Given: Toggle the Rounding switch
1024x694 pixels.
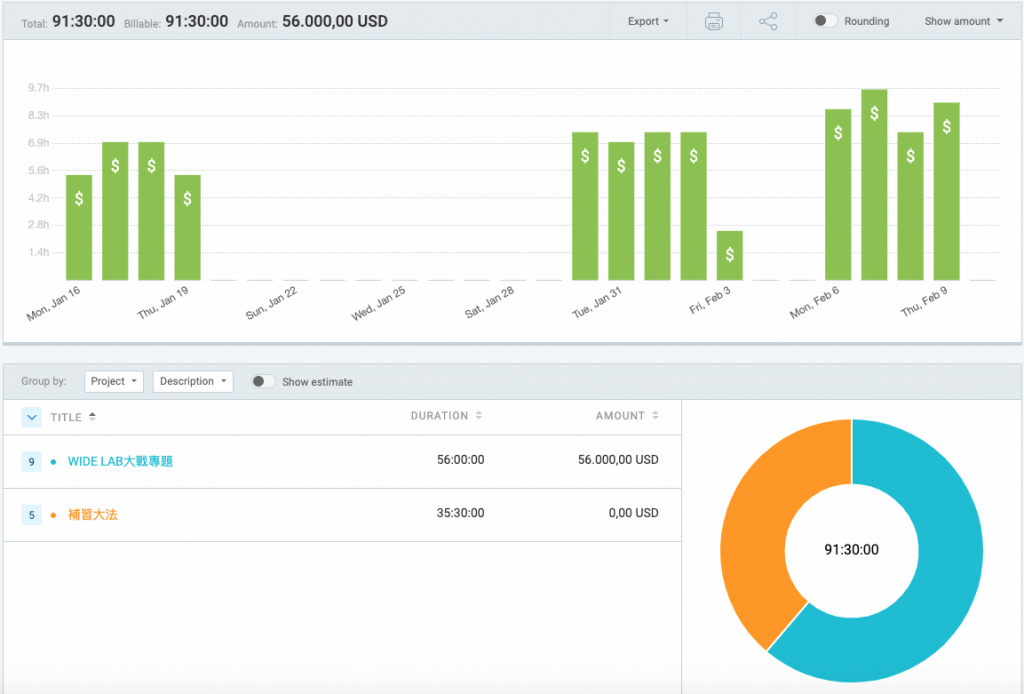Looking at the screenshot, I should click(825, 21).
